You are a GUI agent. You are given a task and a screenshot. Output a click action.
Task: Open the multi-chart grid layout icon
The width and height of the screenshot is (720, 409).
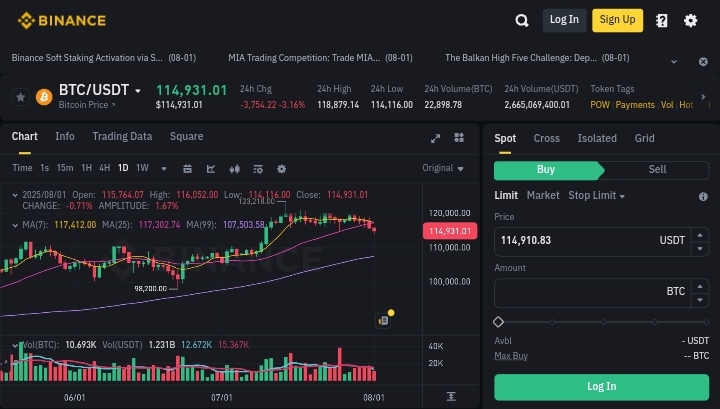[x=459, y=138]
